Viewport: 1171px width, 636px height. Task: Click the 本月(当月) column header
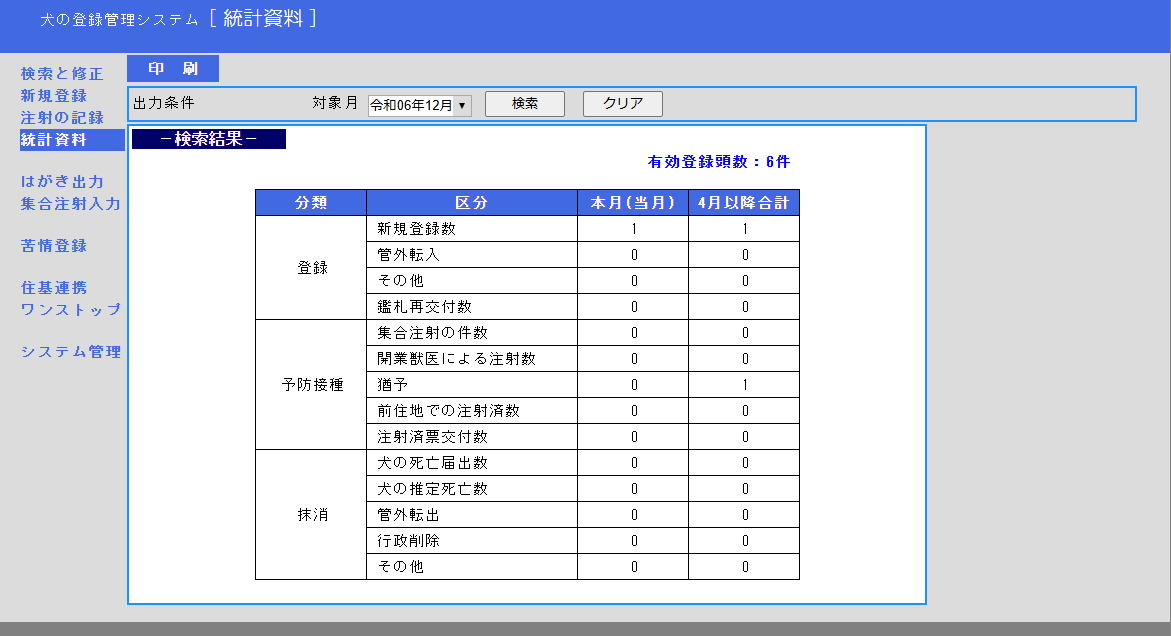(x=633, y=203)
